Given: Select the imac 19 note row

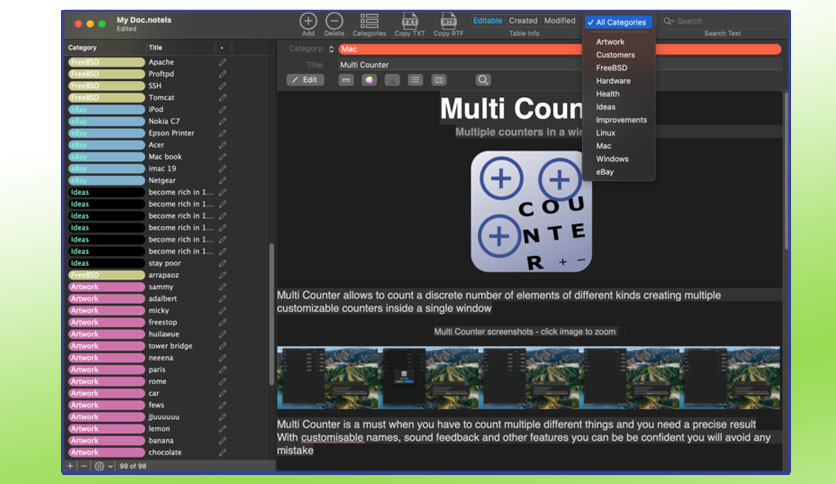Looking at the screenshot, I should pyautogui.click(x=168, y=168).
